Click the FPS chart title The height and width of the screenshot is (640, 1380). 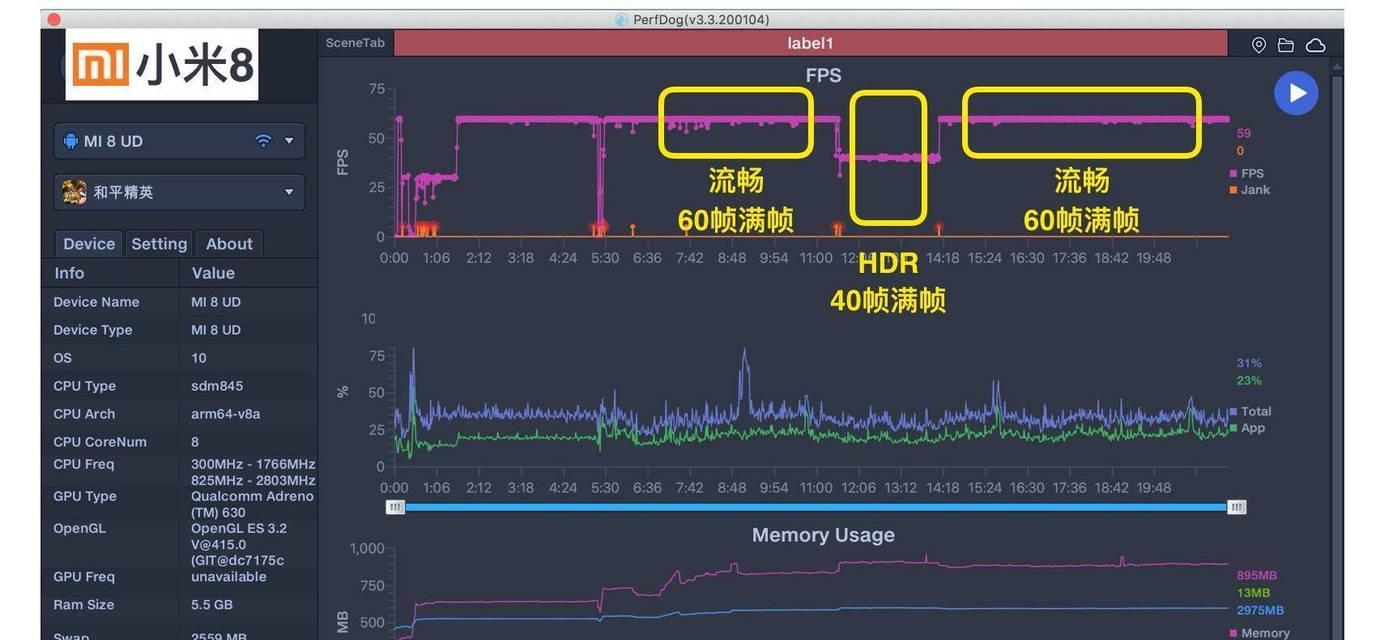(x=823, y=75)
